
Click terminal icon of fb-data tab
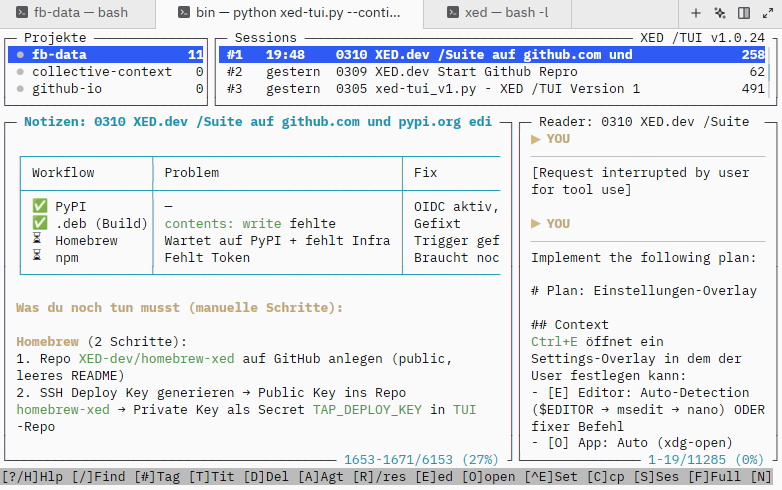(21, 12)
